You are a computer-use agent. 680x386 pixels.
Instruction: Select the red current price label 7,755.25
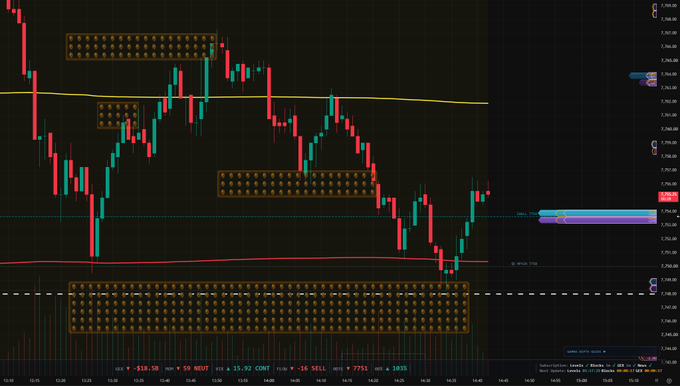(x=668, y=196)
